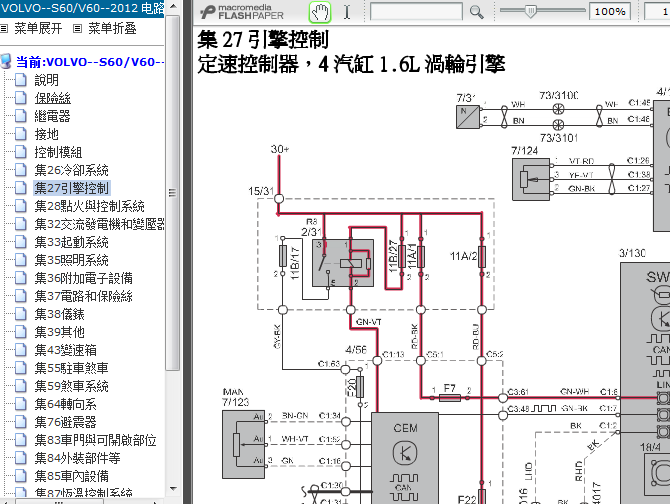Click the magnifier search icon
The width and height of the screenshot is (670, 504).
[x=476, y=12]
